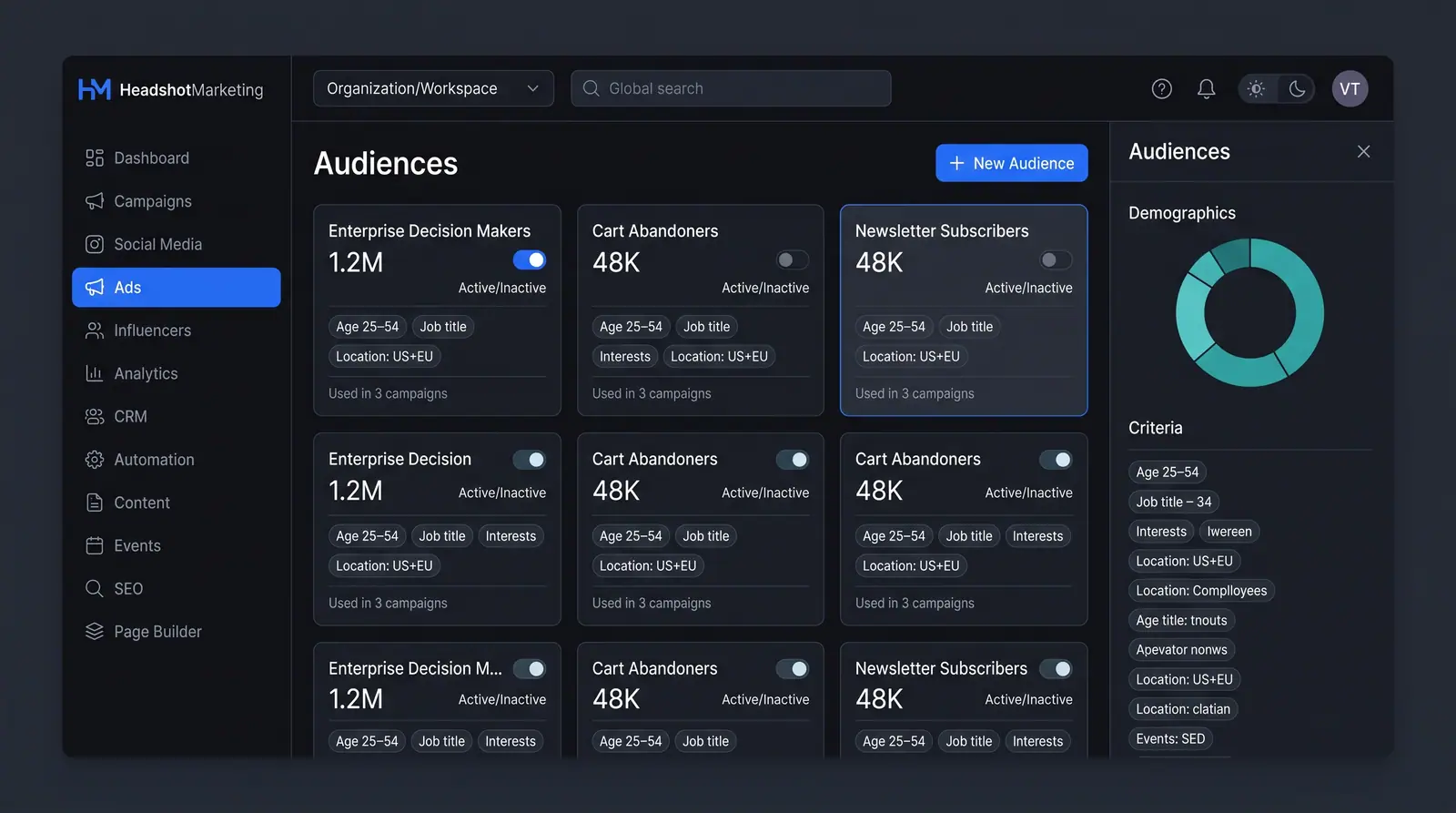The width and height of the screenshot is (1456, 813).
Task: Click Iwereen criteria chip
Action: [1229, 532]
